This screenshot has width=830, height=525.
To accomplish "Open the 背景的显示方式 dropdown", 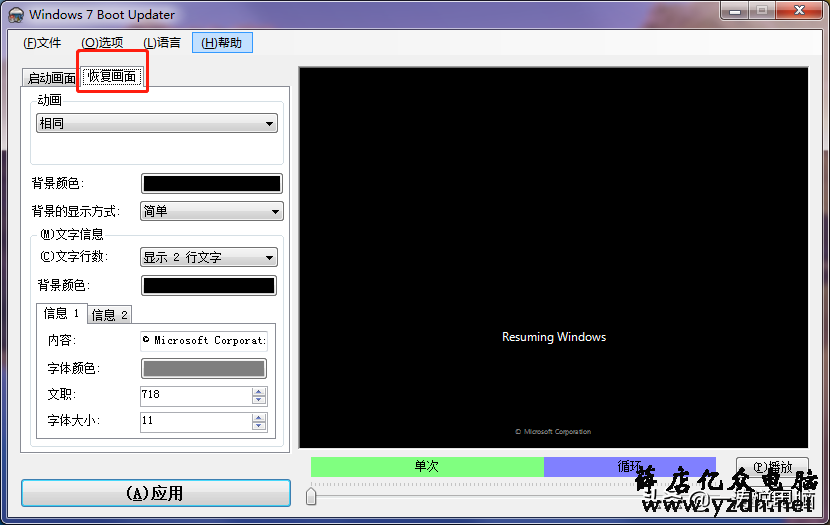I will click(212, 211).
